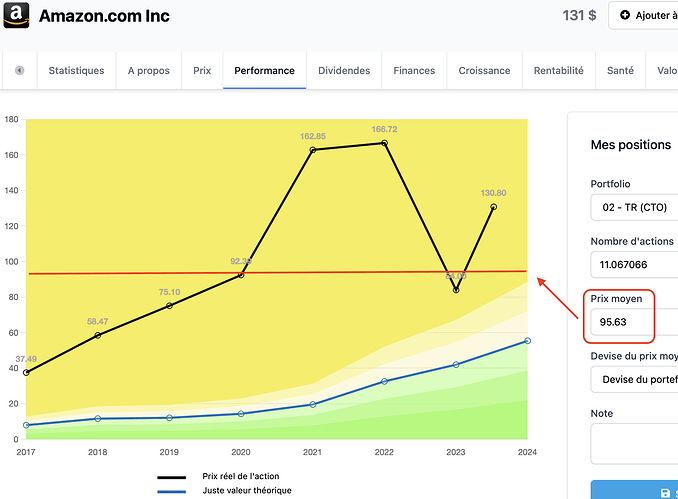
Task: Click the 2019 price point 75.10
Action: [170, 306]
